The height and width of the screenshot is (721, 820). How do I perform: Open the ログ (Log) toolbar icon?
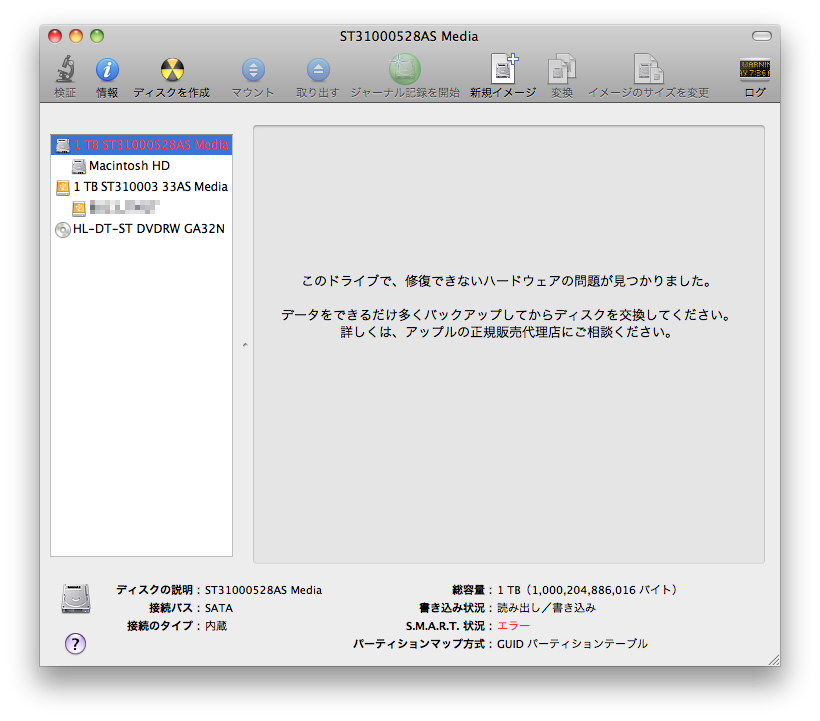tap(755, 70)
